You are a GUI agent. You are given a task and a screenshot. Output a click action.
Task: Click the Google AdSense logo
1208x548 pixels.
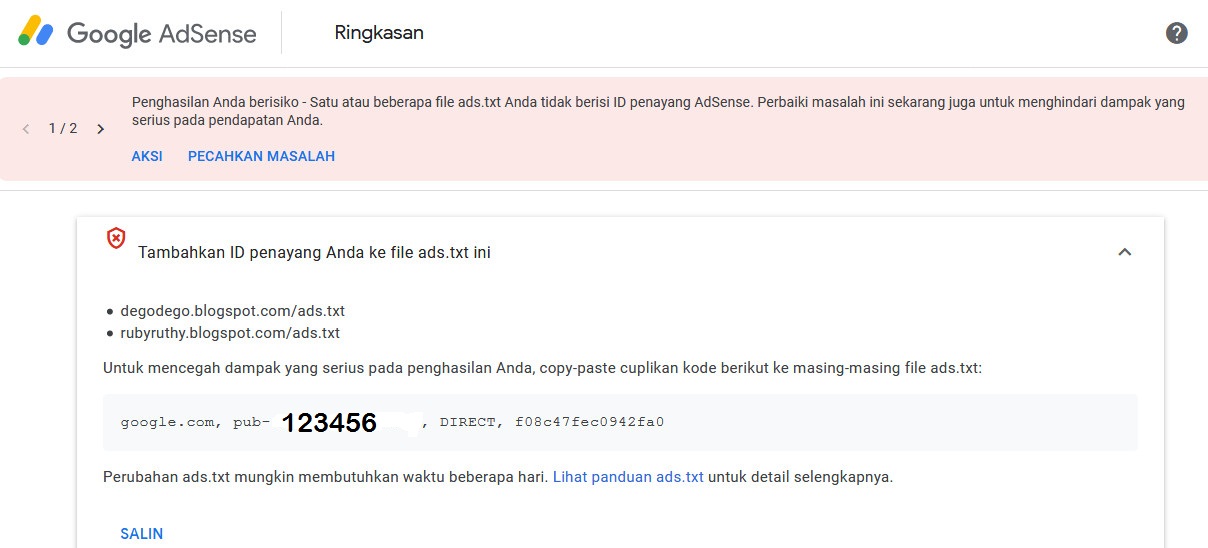point(137,33)
